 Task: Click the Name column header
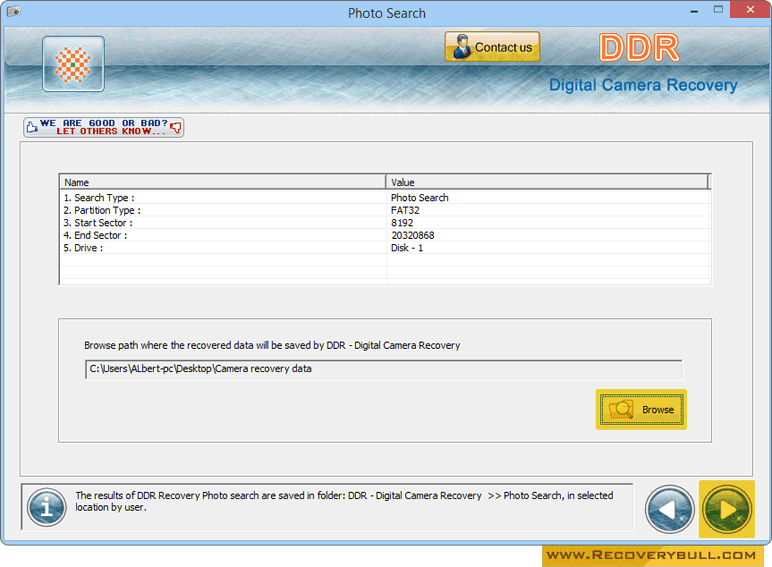[223, 182]
